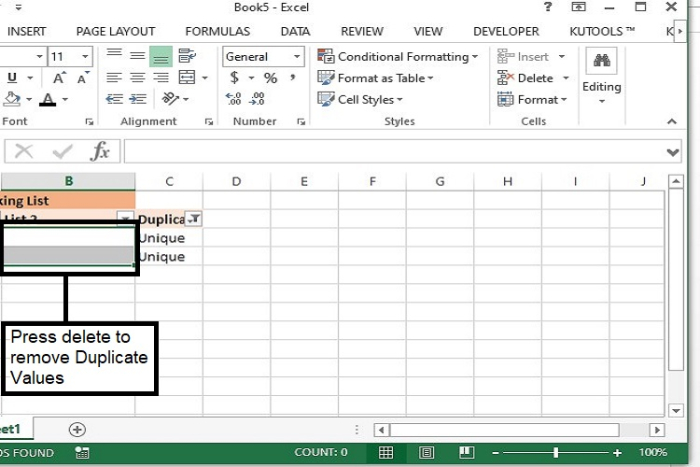
Task: Click the Insert Function fx button
Action: 100,151
